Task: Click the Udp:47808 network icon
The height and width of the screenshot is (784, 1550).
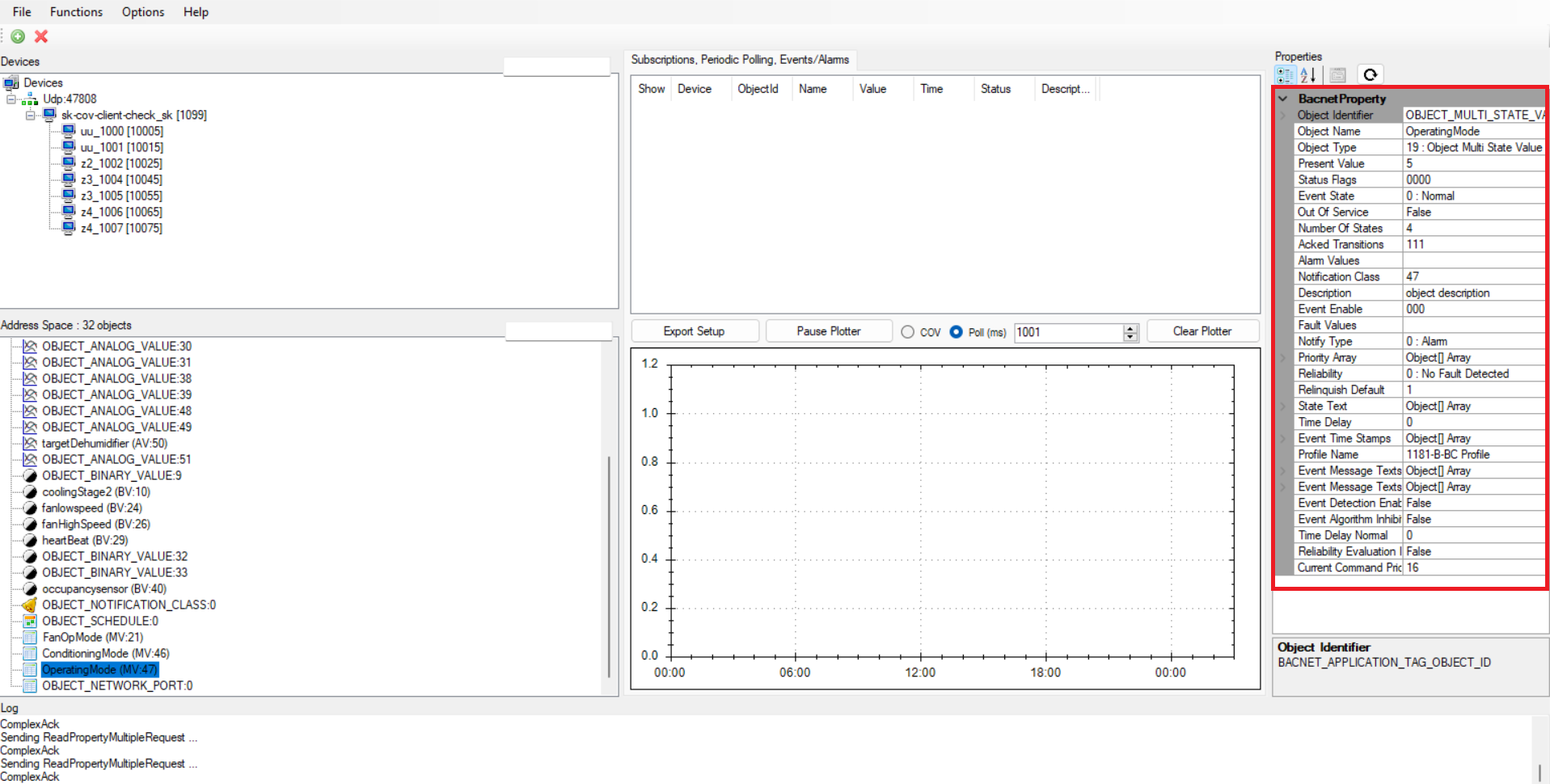Action: click(x=30, y=99)
